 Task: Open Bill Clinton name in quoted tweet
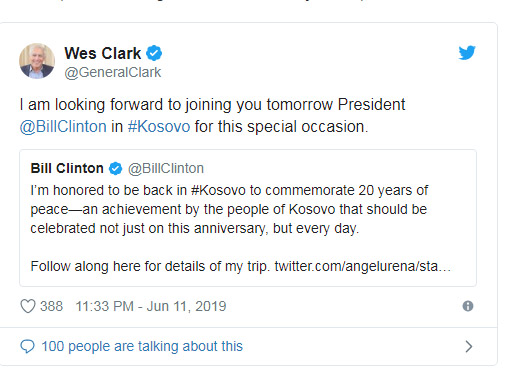(x=67, y=168)
